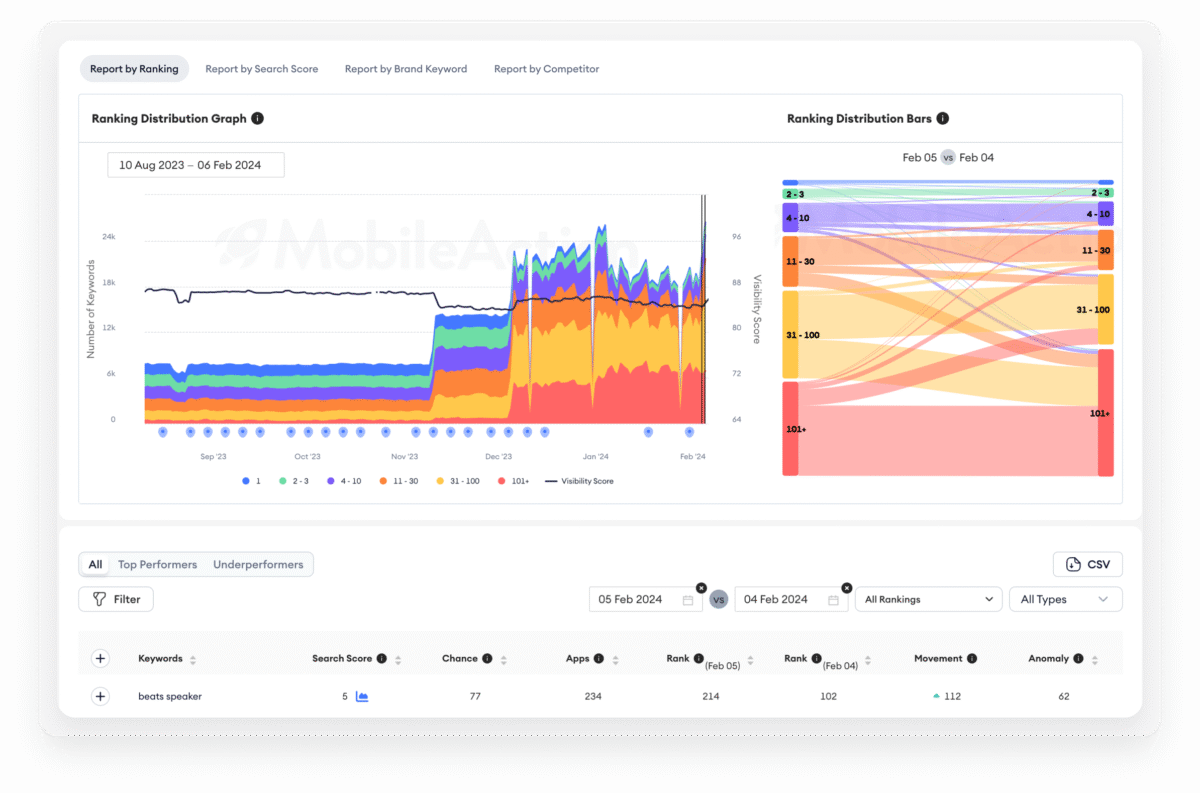Open the All Types dropdown
The width and height of the screenshot is (1200, 793).
coord(1065,599)
